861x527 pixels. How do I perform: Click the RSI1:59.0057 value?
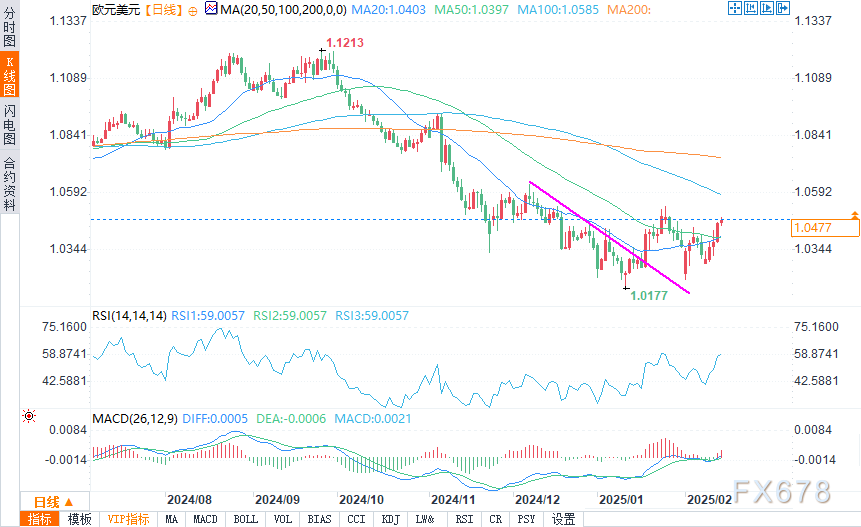(x=208, y=316)
